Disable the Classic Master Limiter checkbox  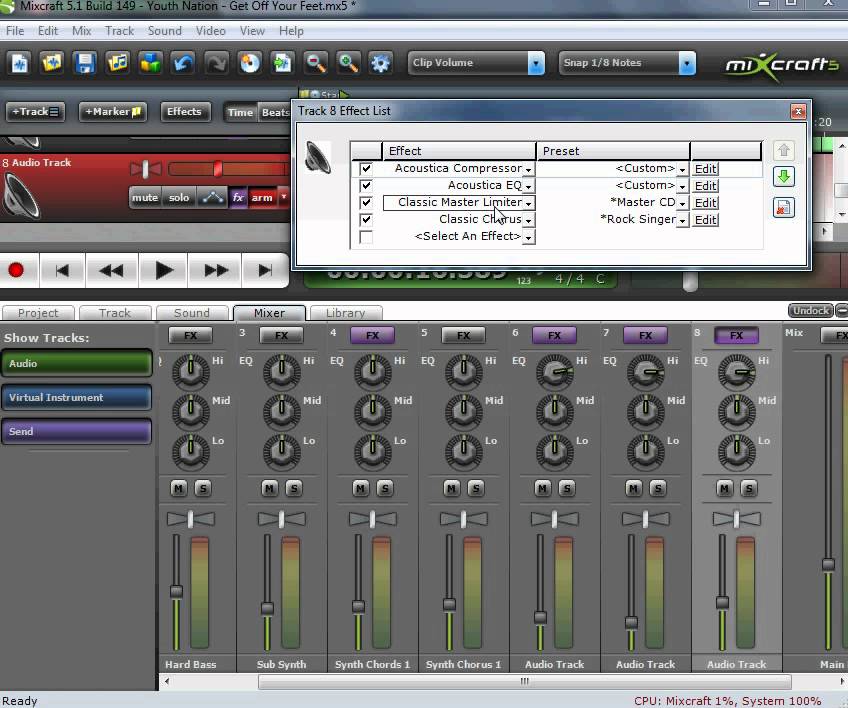(x=366, y=202)
